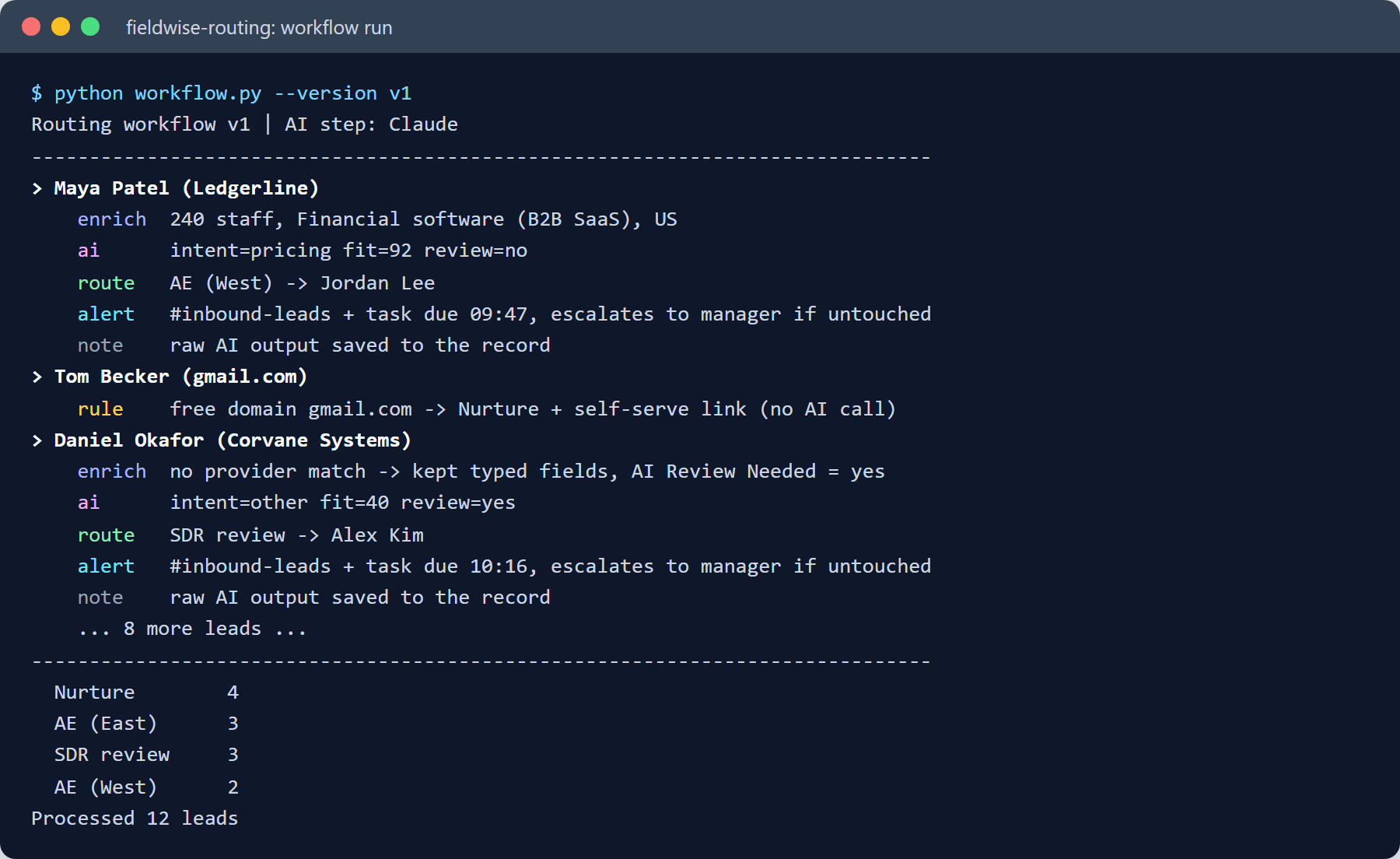Click 'no provider match -> kept typed fields' line
The height and width of the screenshot is (859, 1400).
(527, 472)
